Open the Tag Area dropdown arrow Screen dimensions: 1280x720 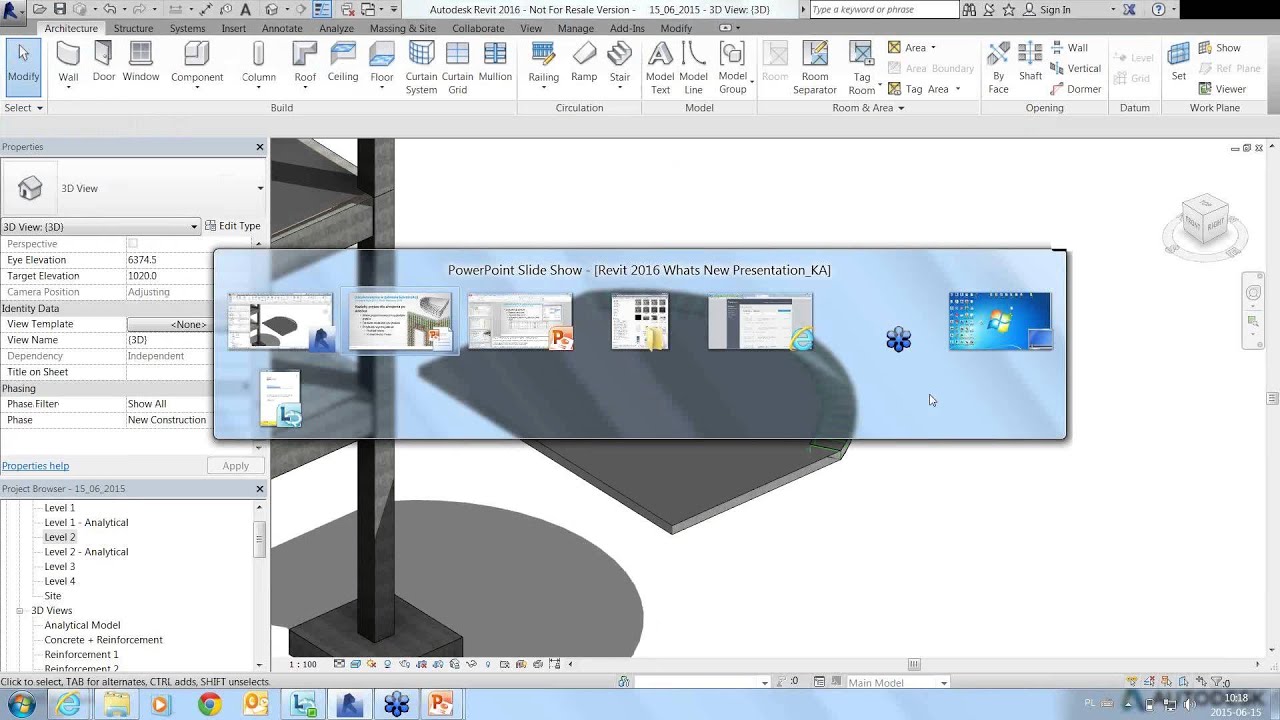tap(957, 89)
